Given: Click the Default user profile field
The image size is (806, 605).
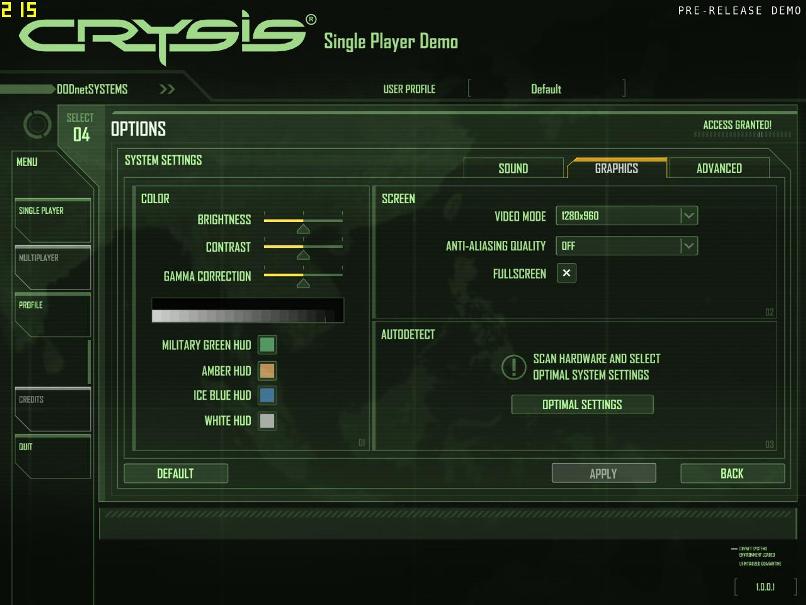Looking at the screenshot, I should click(546, 89).
